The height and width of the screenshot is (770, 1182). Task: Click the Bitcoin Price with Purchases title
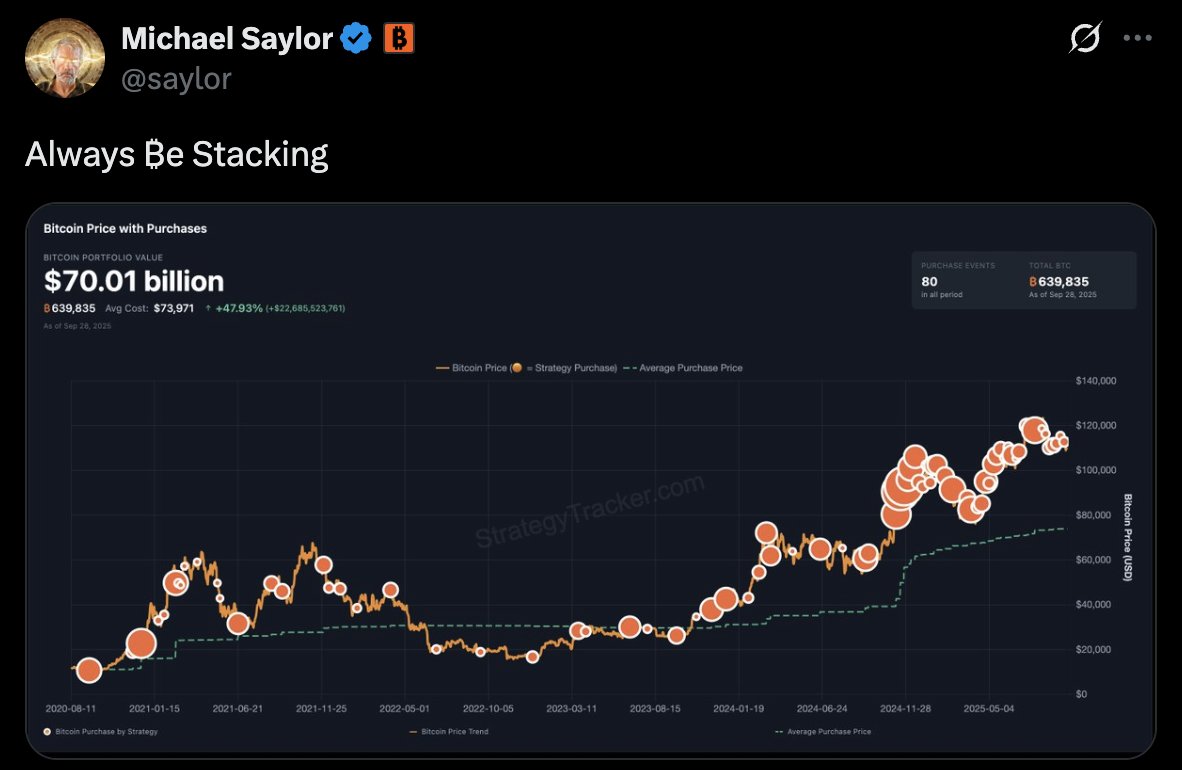[x=125, y=228]
